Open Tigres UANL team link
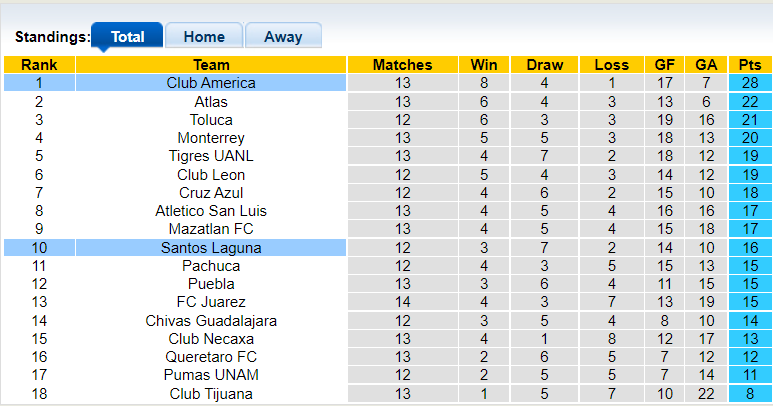This screenshot has height=406, width=773. click(211, 156)
